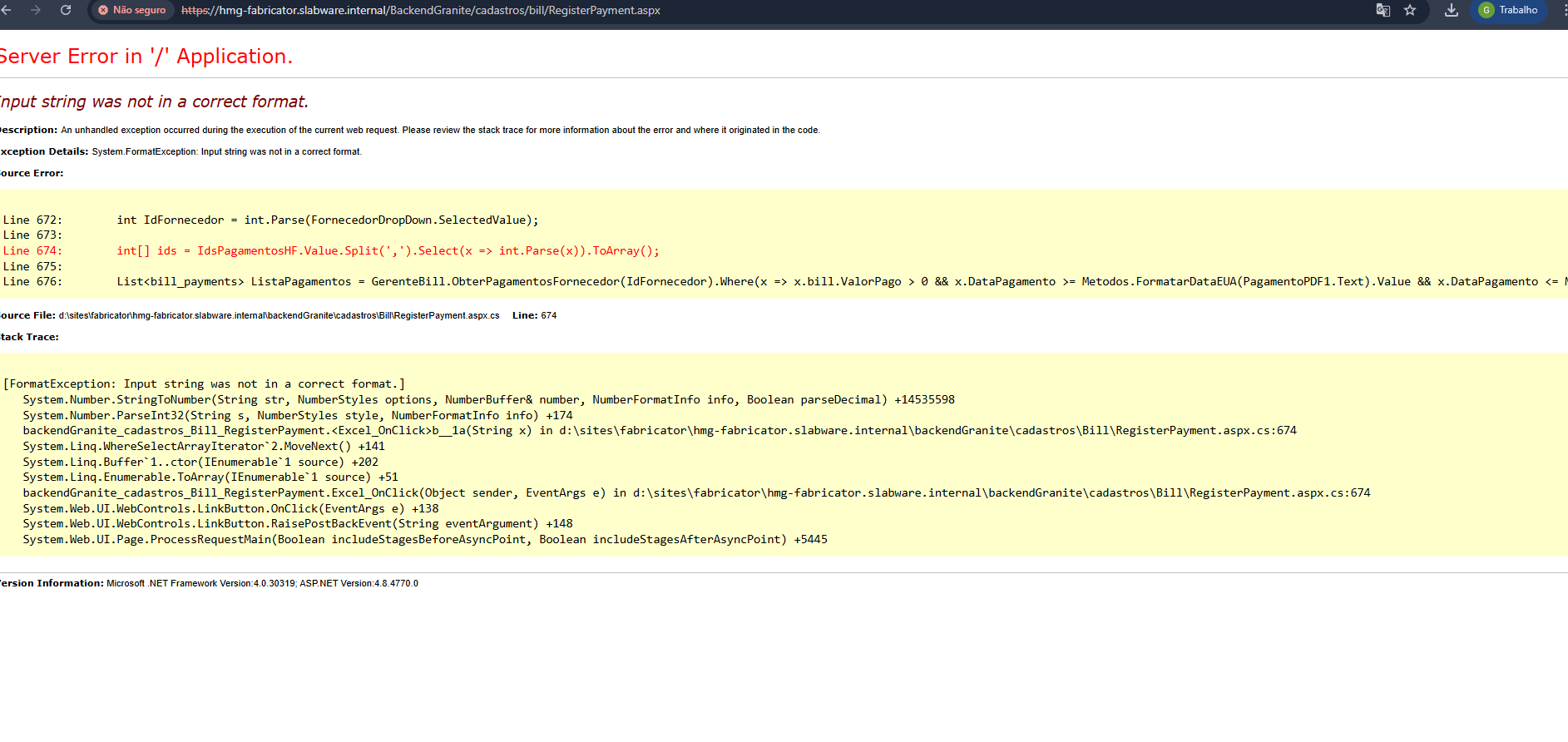Click the browser back arrow
Viewport: 1568px width, 742px height.
click(x=7, y=10)
